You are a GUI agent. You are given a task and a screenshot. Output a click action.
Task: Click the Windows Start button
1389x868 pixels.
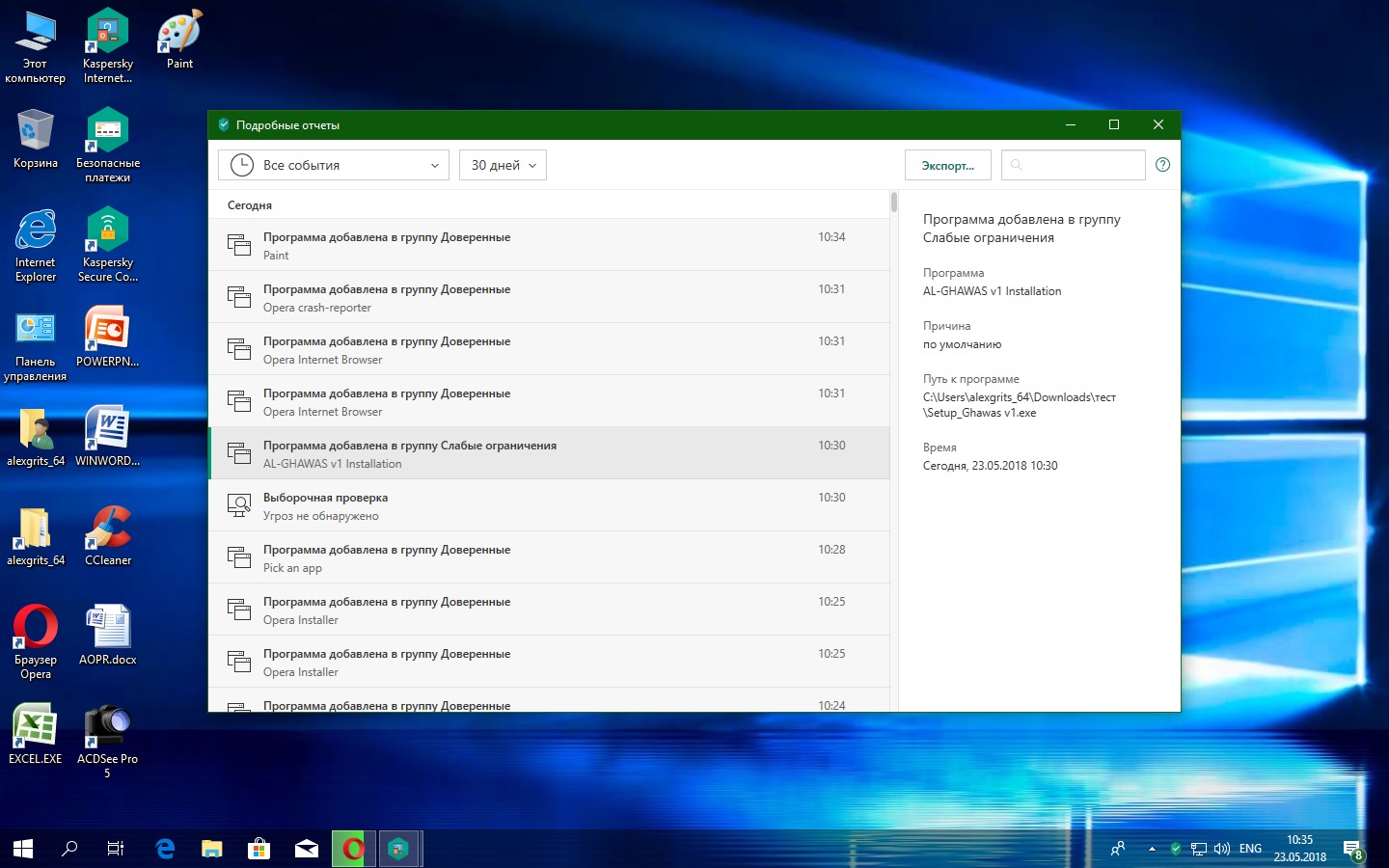pos(23,849)
